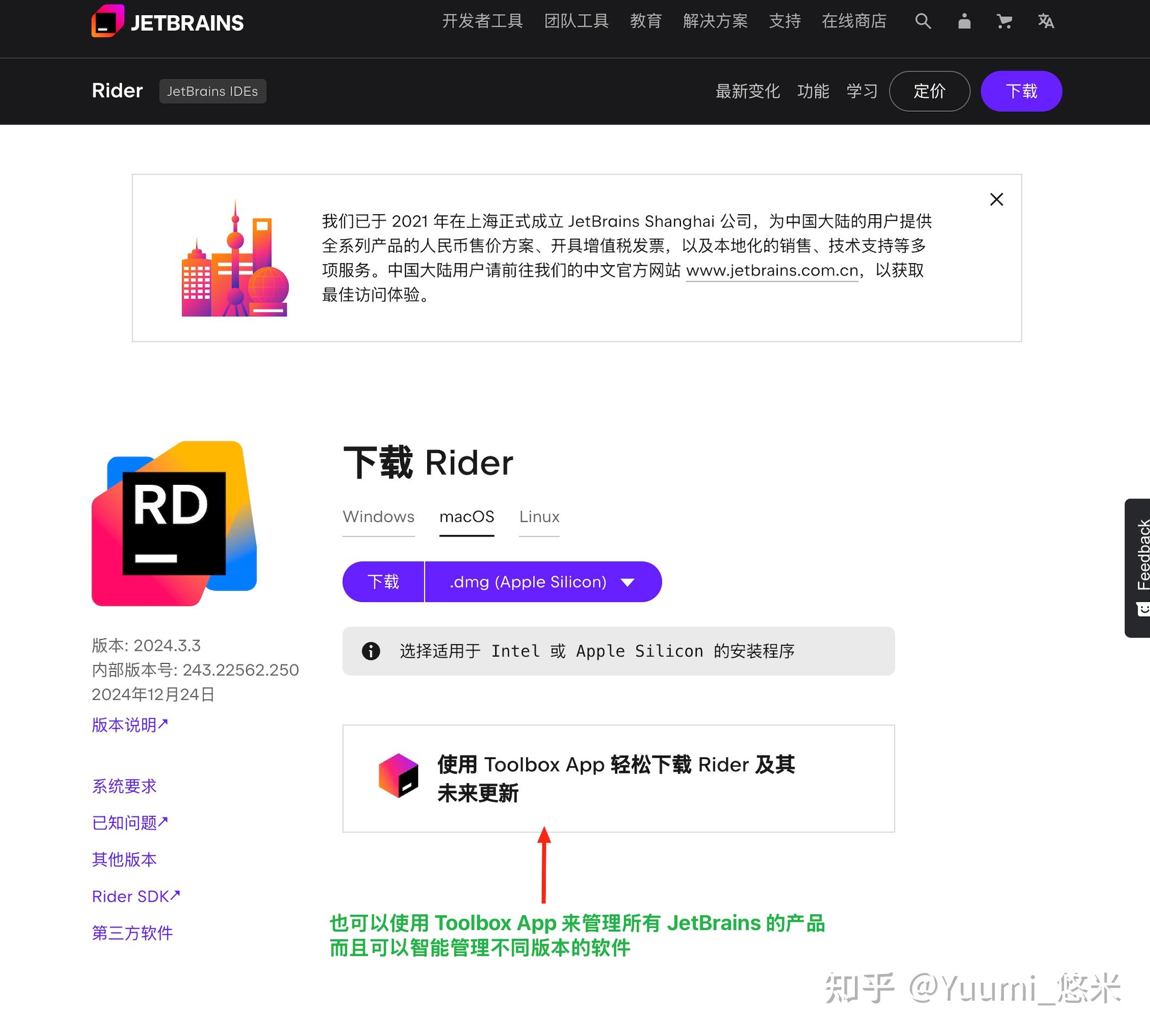Open the 开发者工具 menu
Viewport: 1150px width, 1036px height.
point(483,22)
